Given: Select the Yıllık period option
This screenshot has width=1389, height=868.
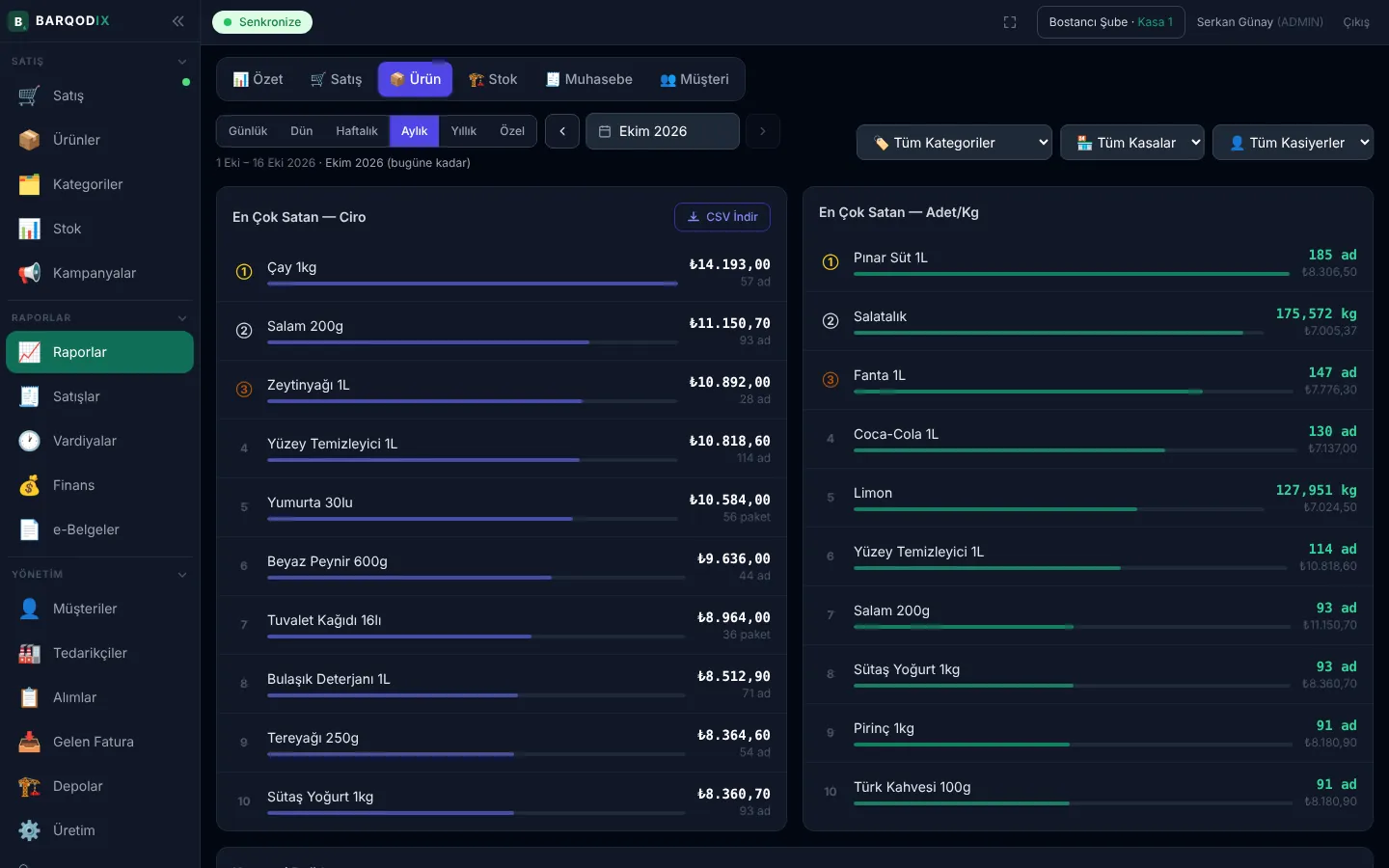Looking at the screenshot, I should coord(464,131).
